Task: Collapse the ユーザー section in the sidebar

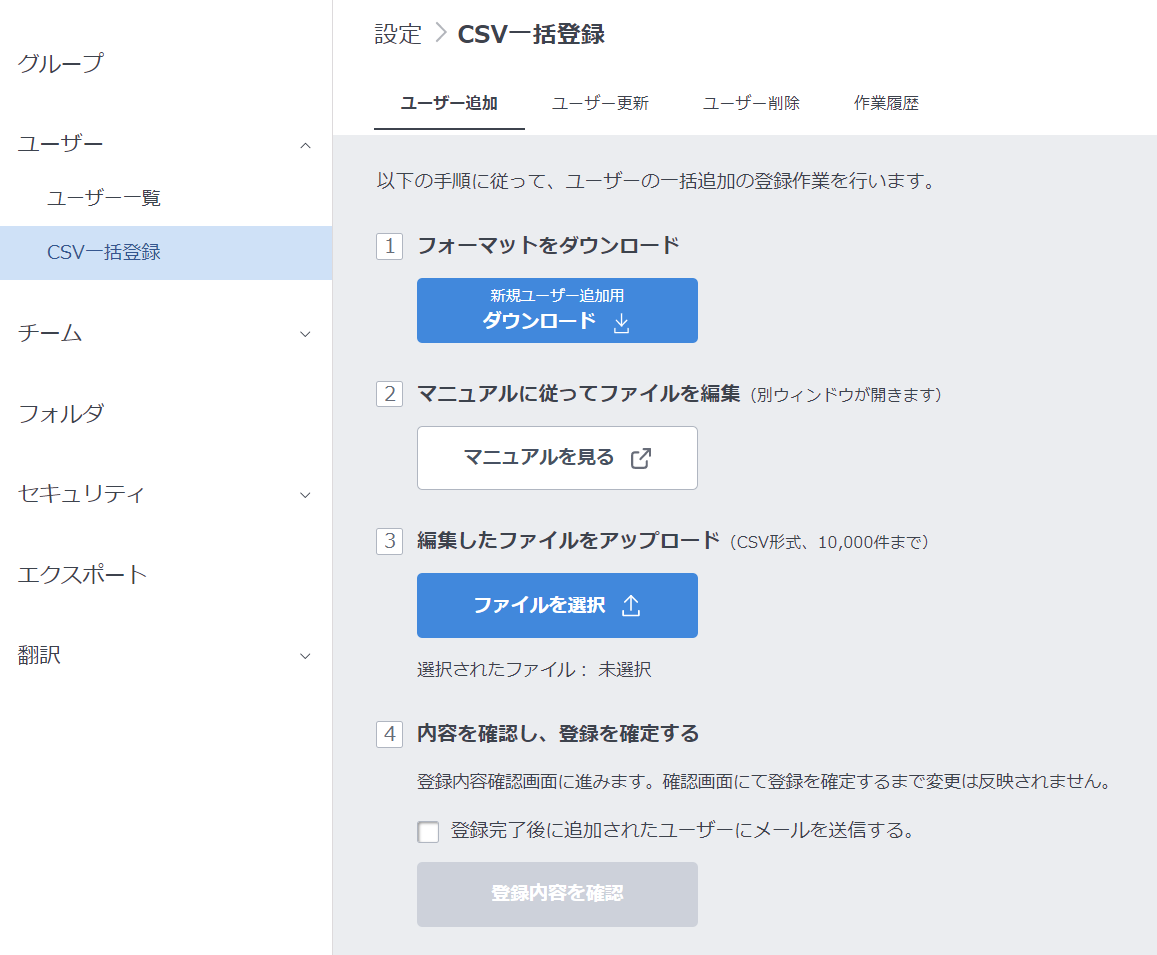Action: click(x=305, y=145)
